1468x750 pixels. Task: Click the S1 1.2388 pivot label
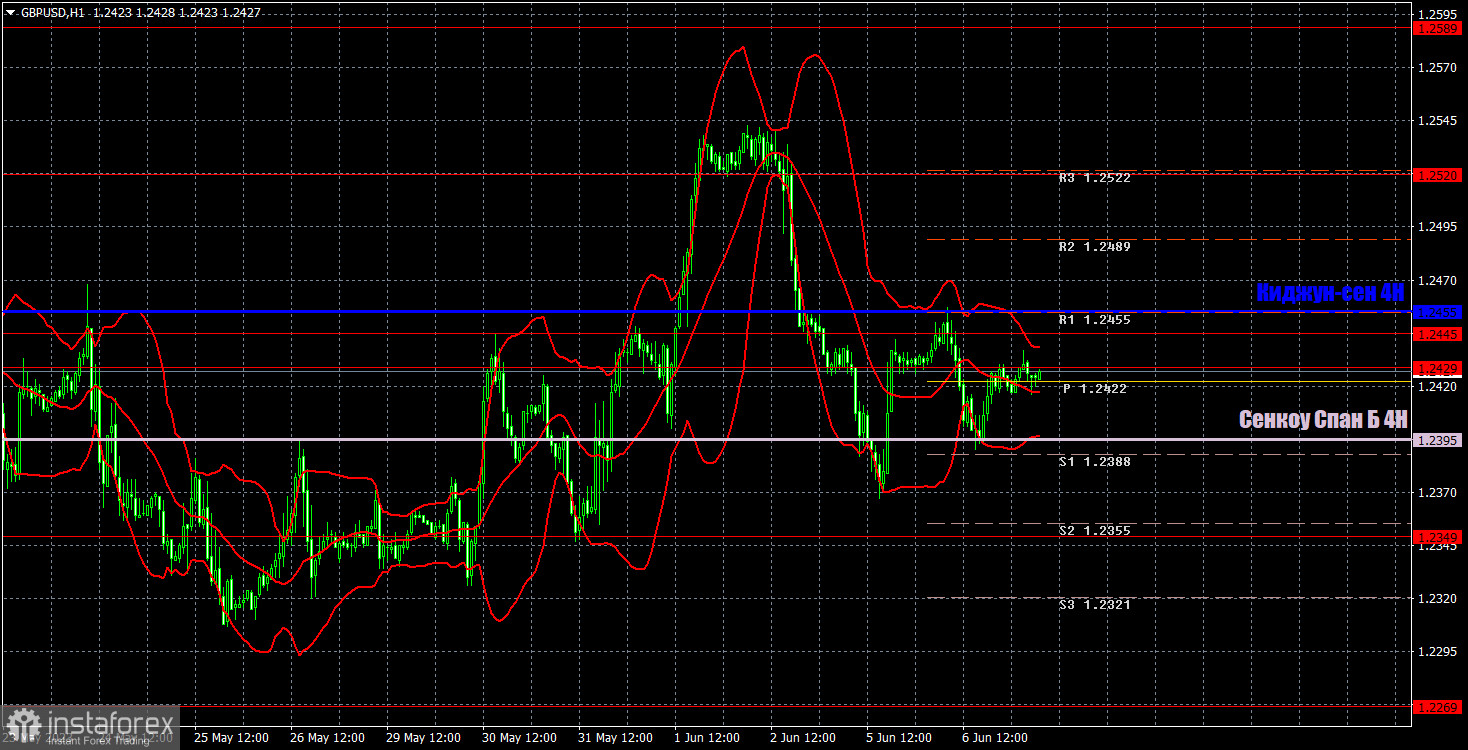pos(1094,462)
